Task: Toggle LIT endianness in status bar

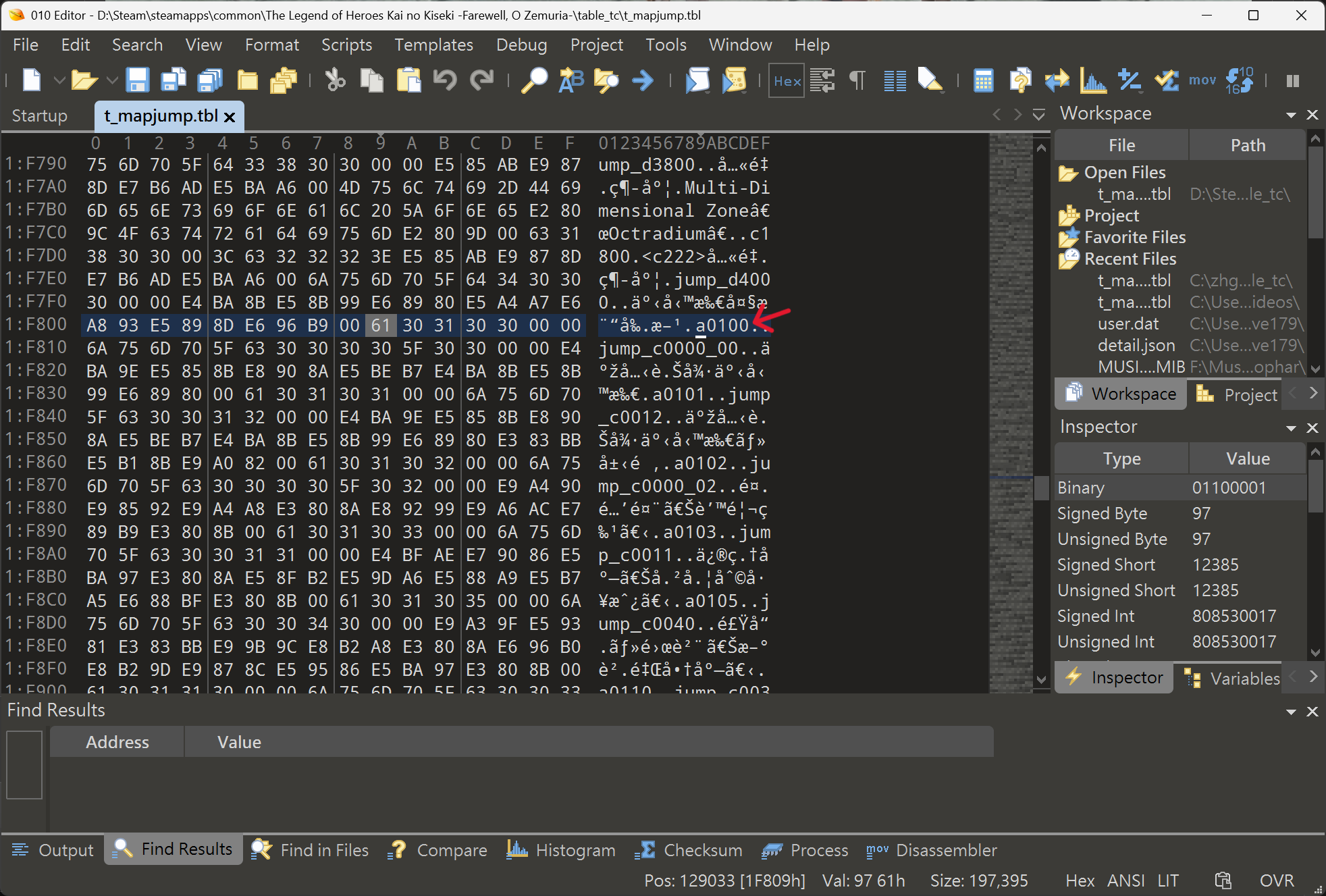Action: coord(1167,880)
